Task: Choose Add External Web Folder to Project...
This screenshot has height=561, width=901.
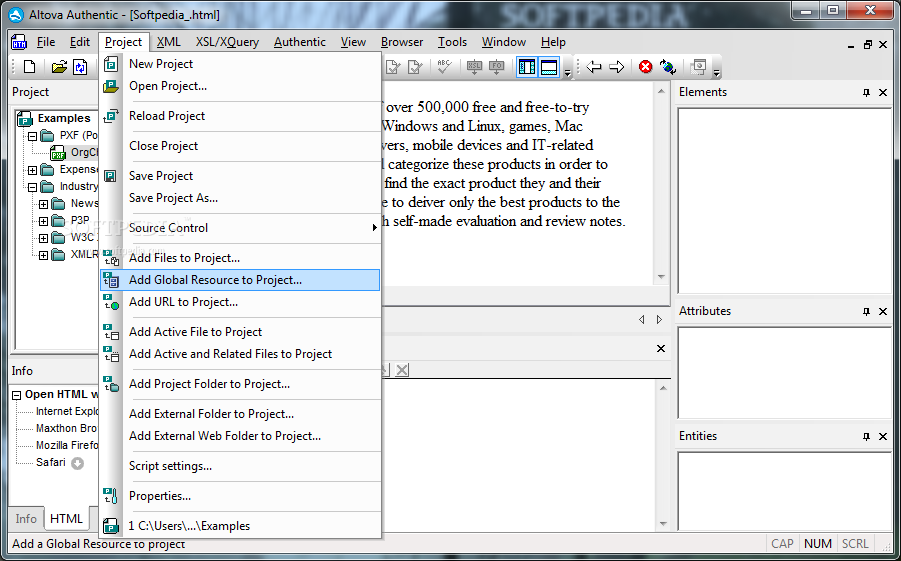Action: [x=240, y=436]
